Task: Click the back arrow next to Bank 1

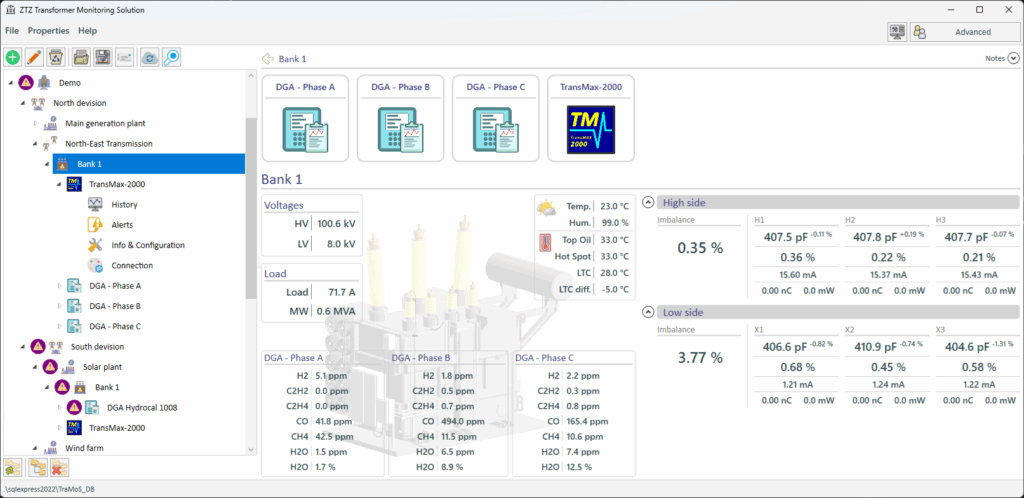Action: pyautogui.click(x=267, y=59)
